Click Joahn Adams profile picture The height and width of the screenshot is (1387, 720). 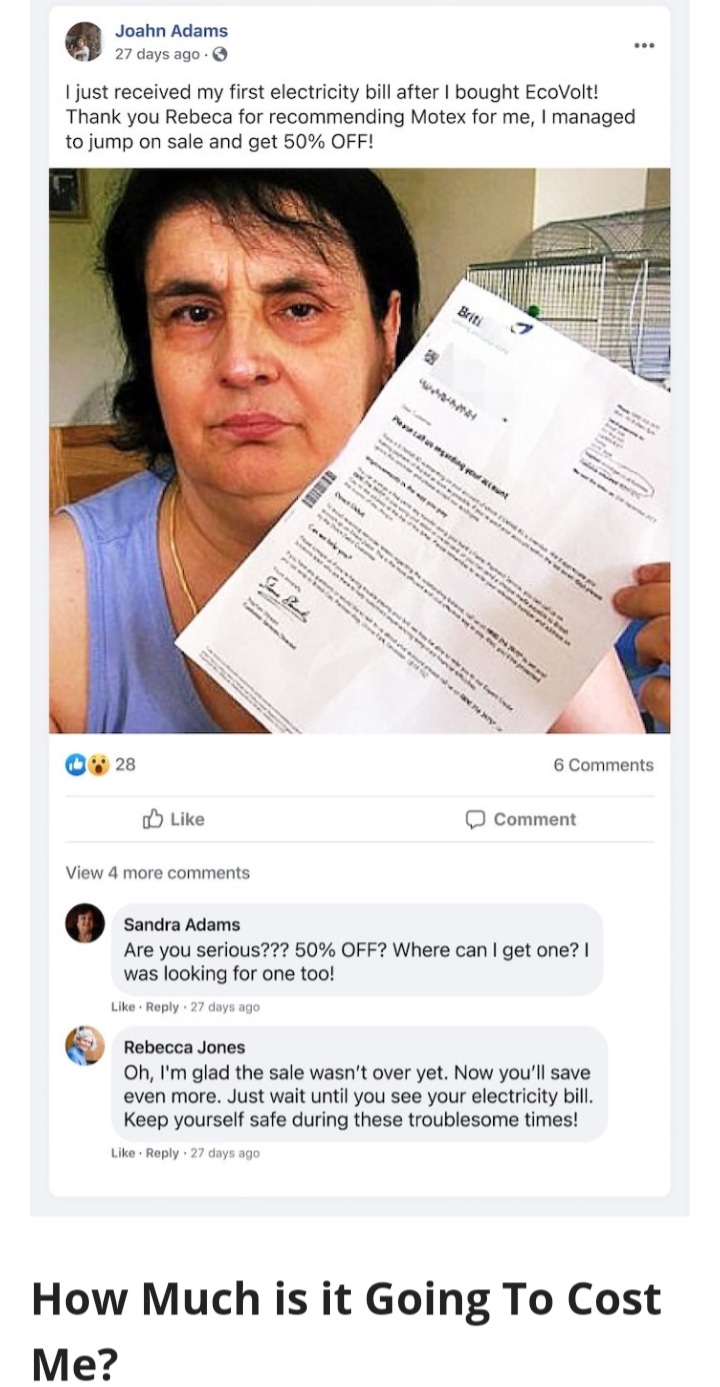(84, 42)
